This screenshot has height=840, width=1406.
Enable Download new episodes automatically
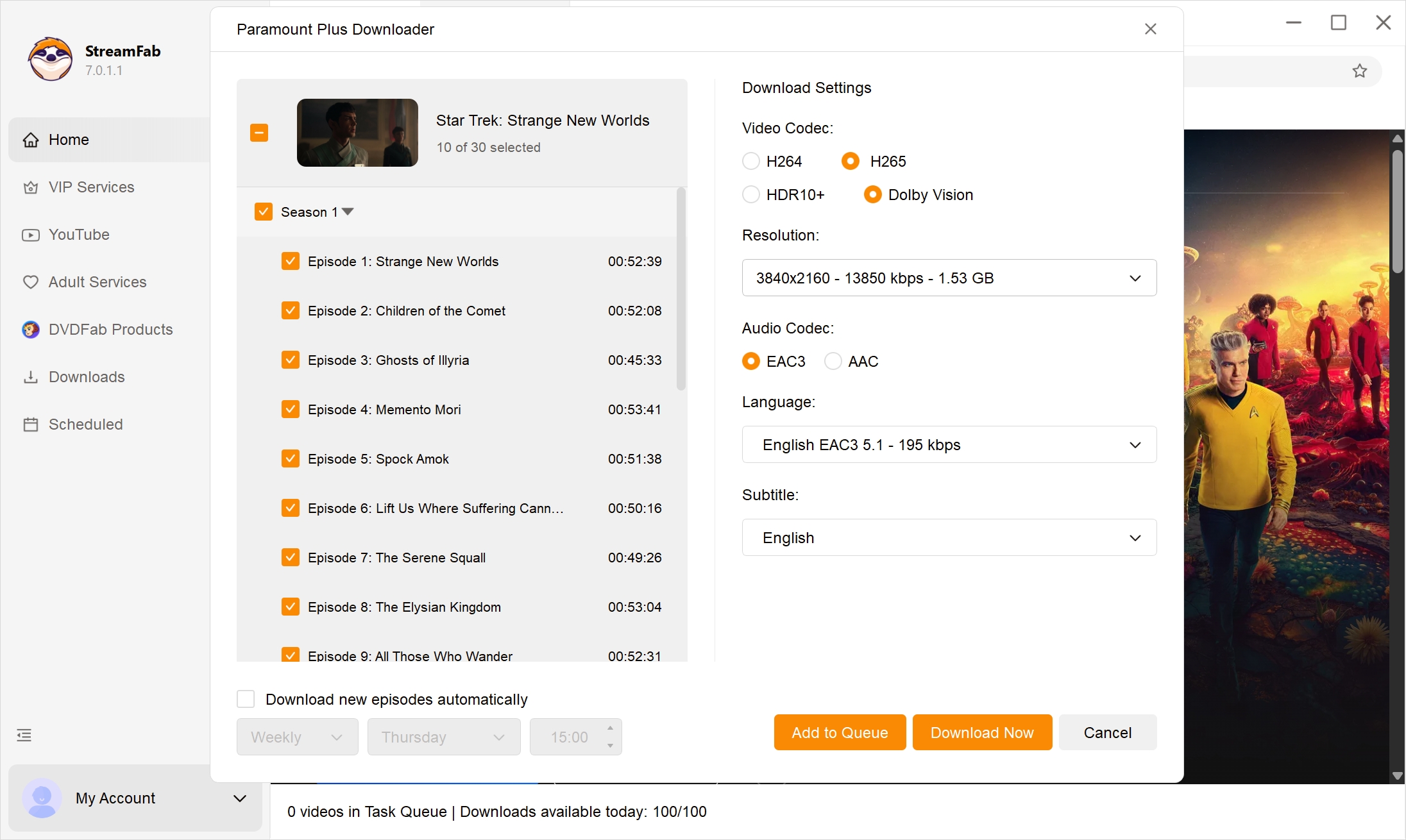point(246,698)
